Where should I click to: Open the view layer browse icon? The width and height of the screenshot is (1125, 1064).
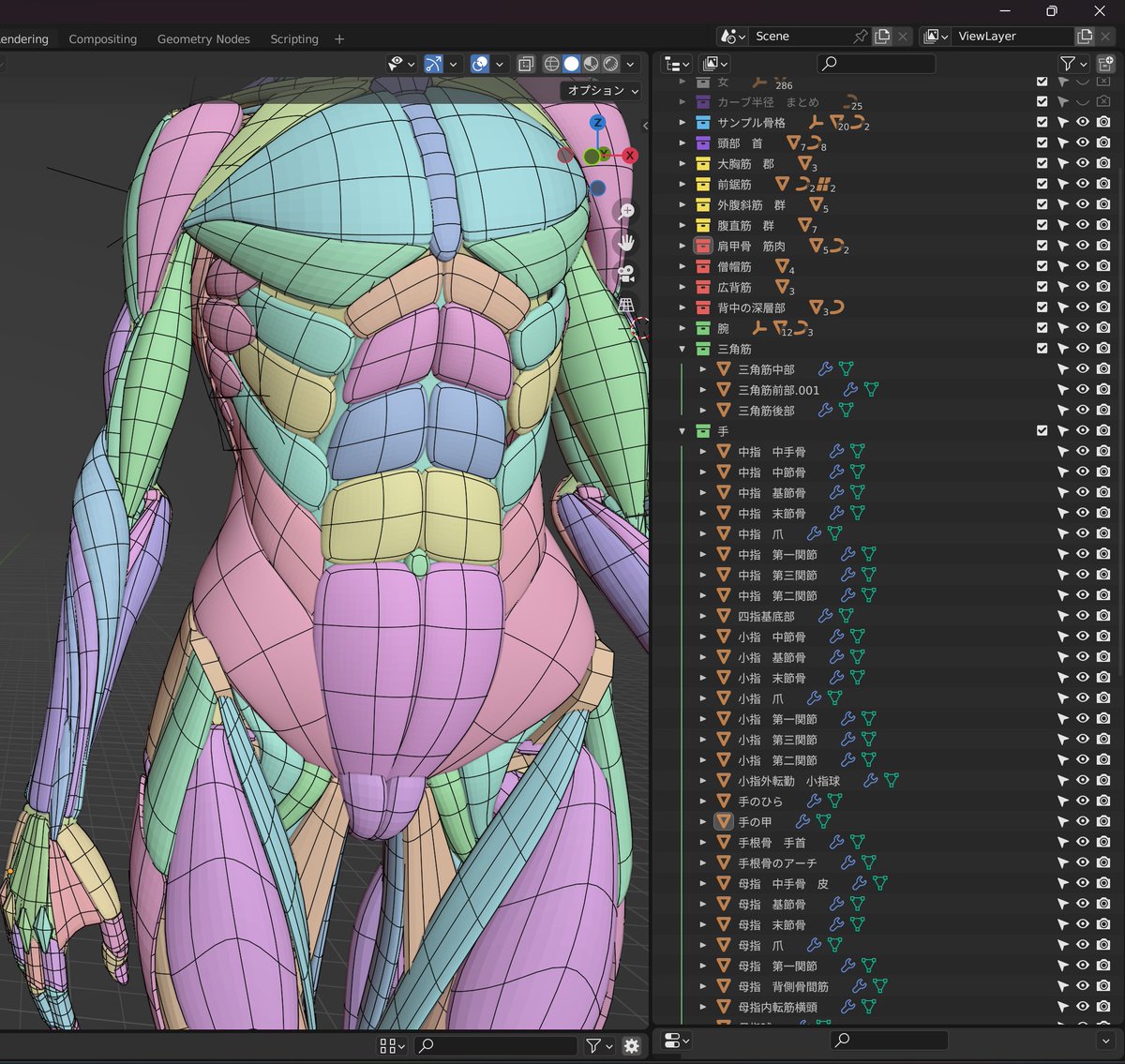point(935,36)
